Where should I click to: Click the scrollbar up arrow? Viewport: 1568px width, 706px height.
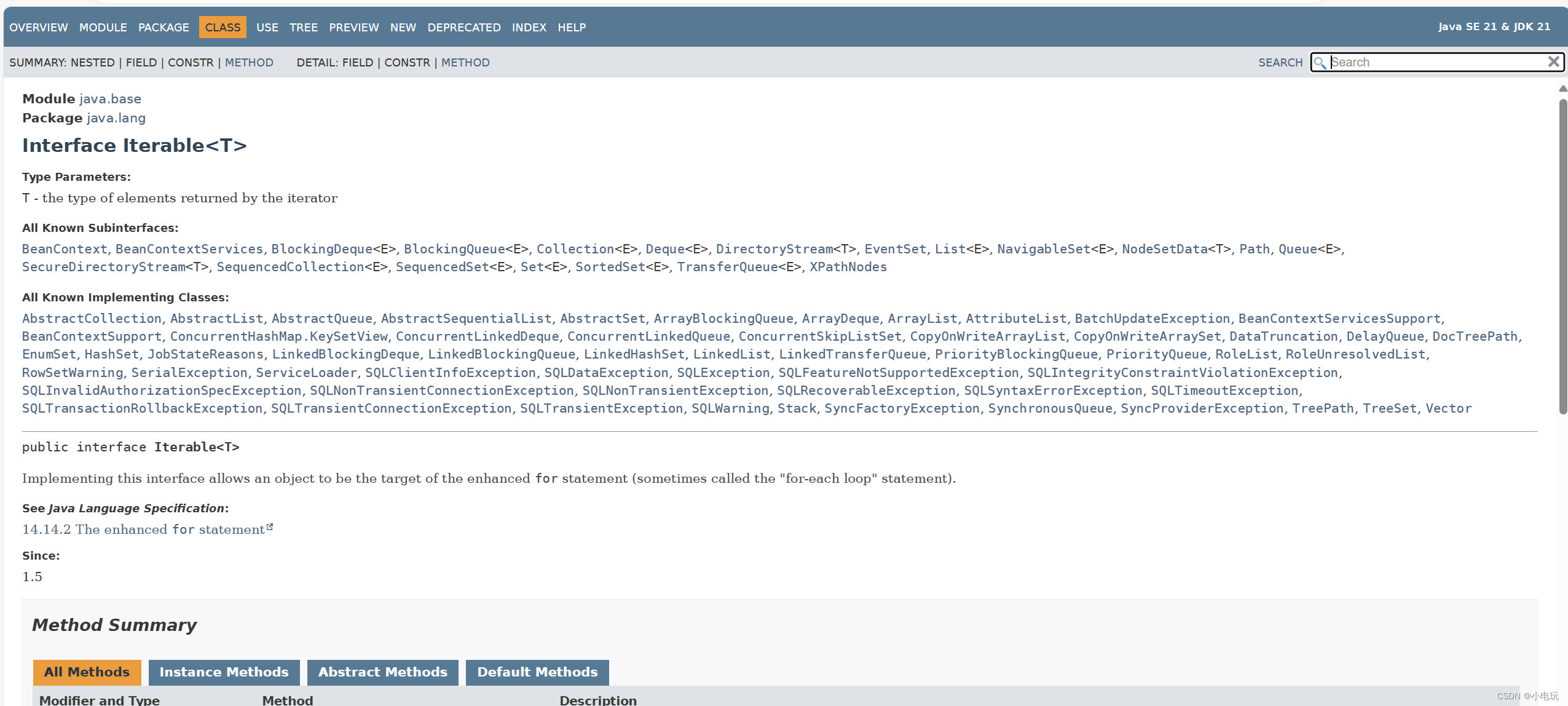tap(1562, 89)
